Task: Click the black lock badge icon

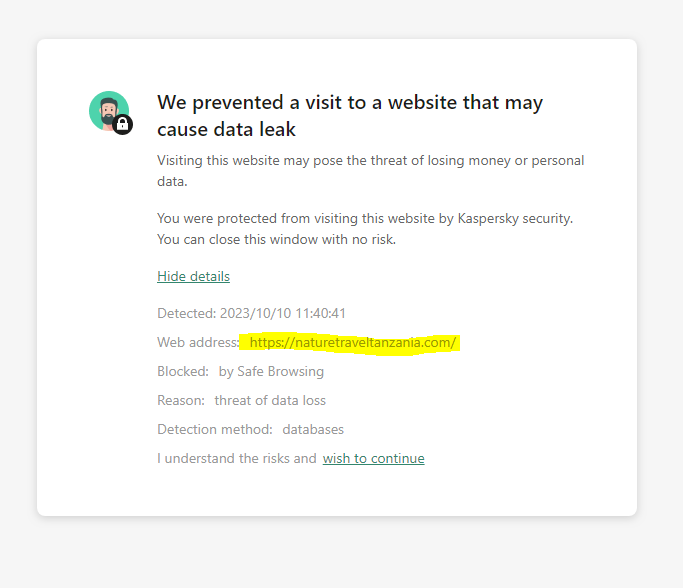Action: [123, 125]
